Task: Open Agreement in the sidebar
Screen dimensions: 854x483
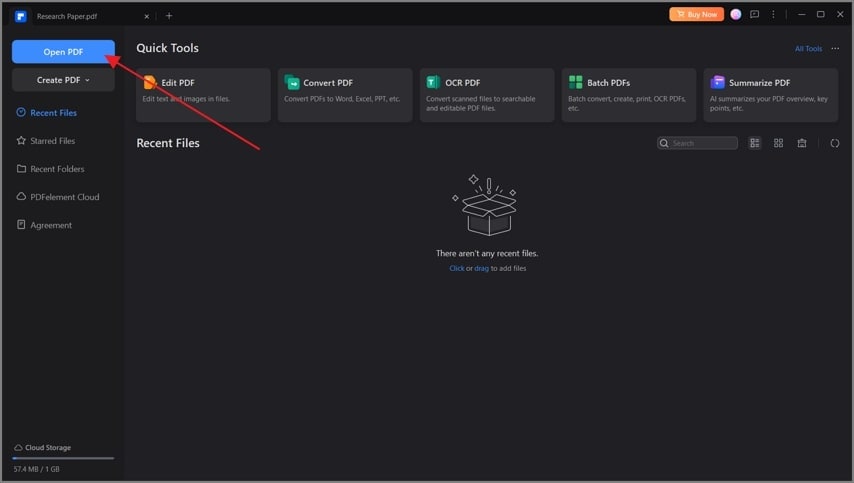Action: [x=45, y=225]
